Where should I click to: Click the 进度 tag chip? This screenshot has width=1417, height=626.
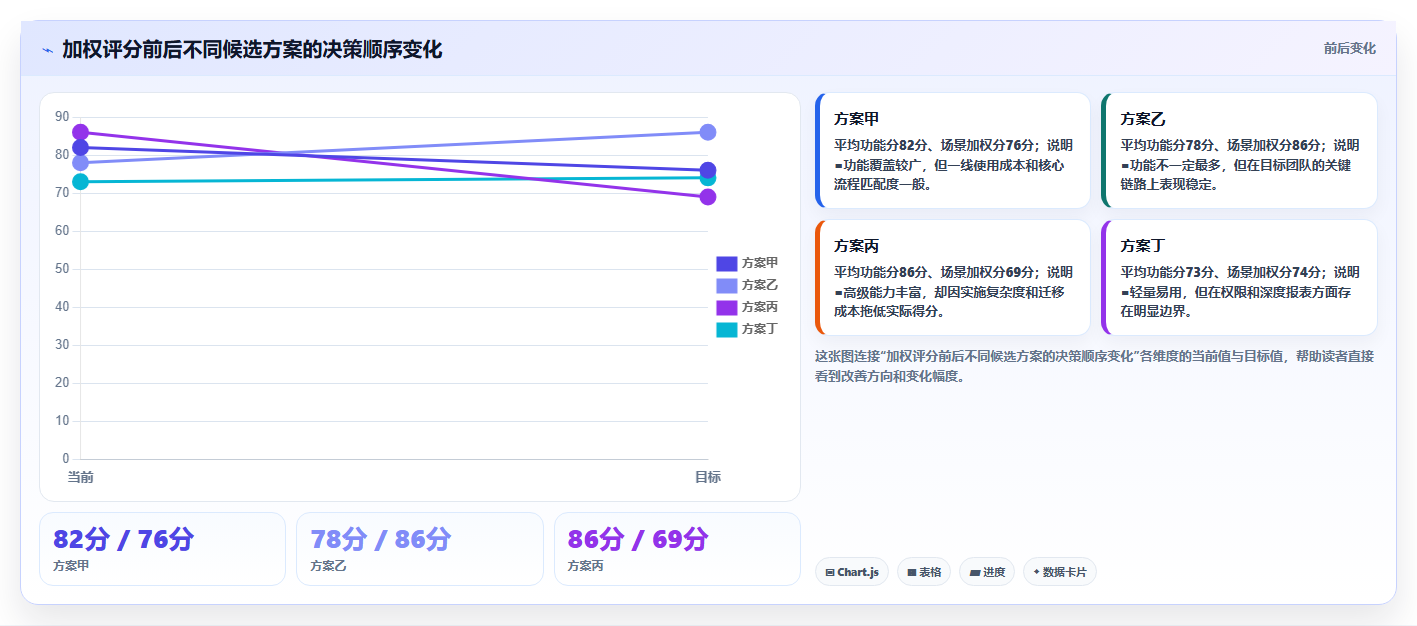coord(987,572)
